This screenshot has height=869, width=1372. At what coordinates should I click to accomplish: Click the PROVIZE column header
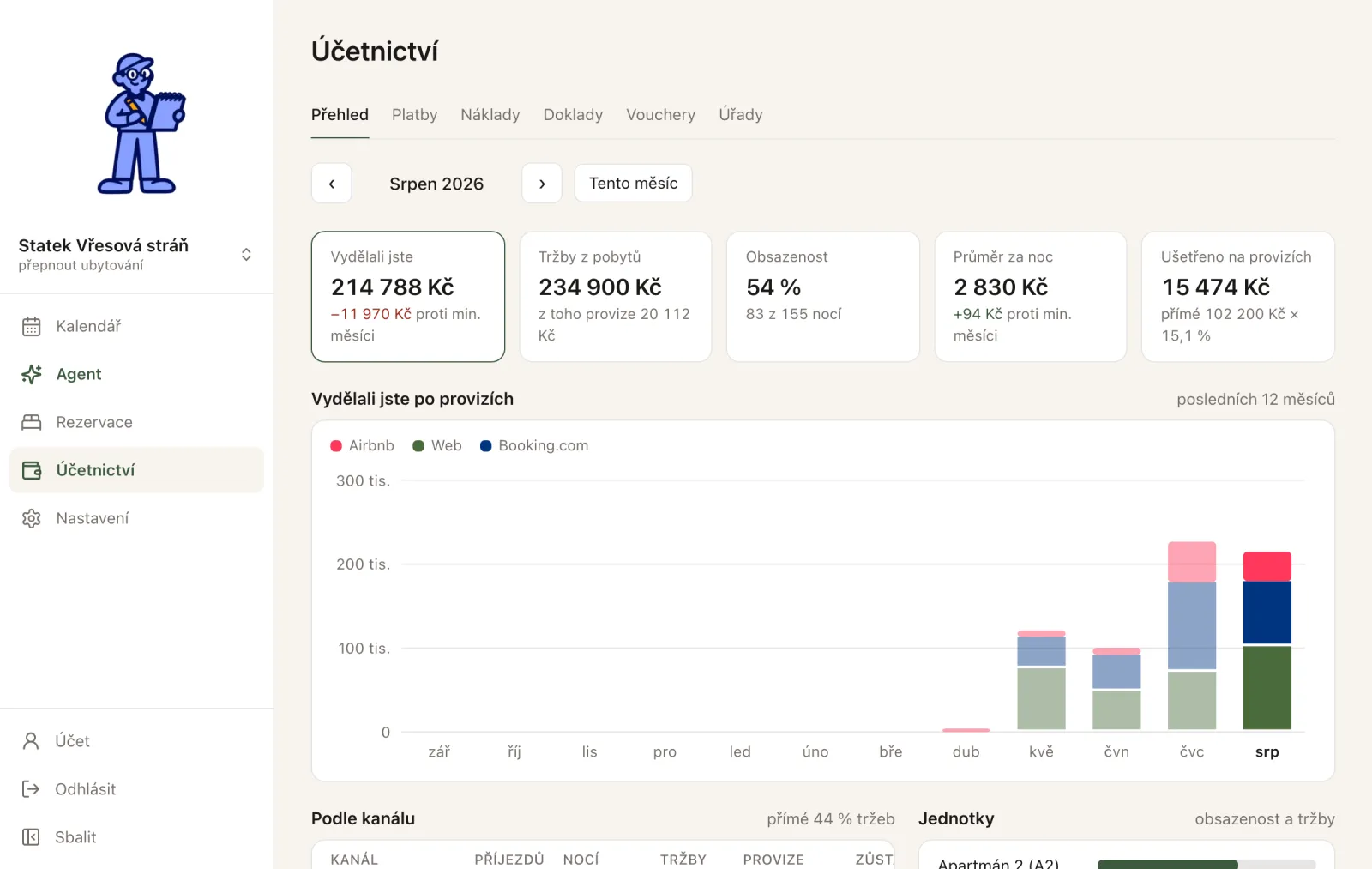point(773,860)
